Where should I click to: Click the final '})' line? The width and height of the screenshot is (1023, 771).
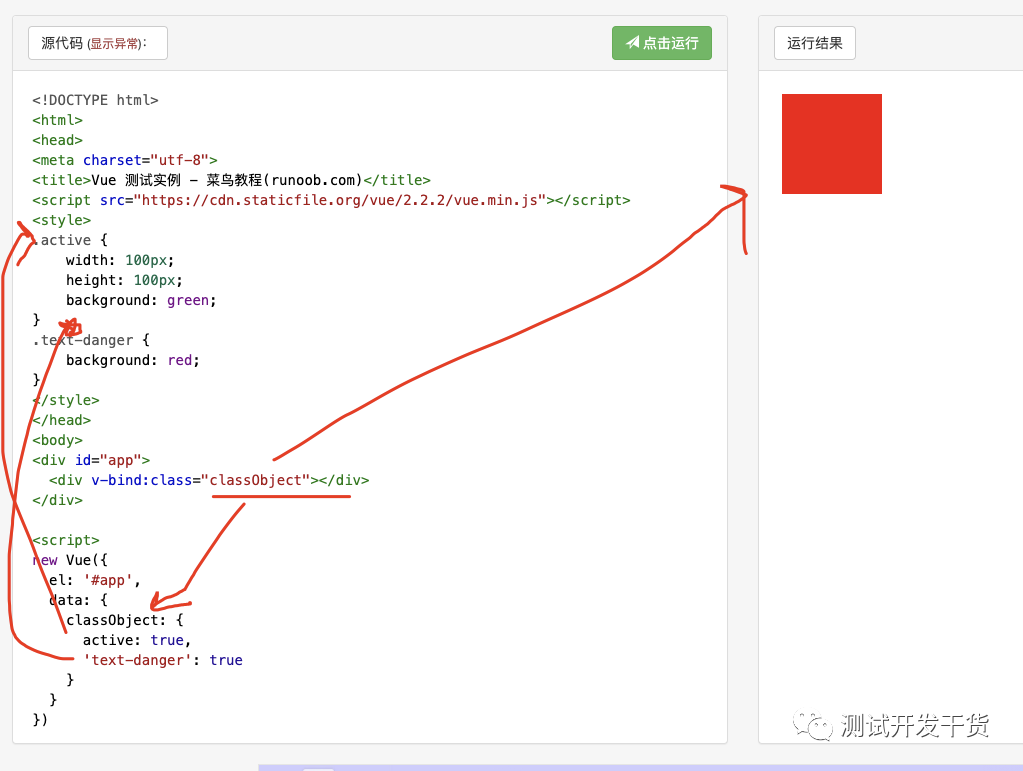[x=40, y=719]
